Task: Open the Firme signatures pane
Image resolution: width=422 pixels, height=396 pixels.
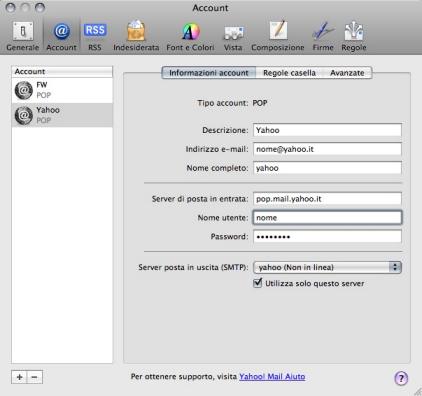Action: tap(323, 36)
